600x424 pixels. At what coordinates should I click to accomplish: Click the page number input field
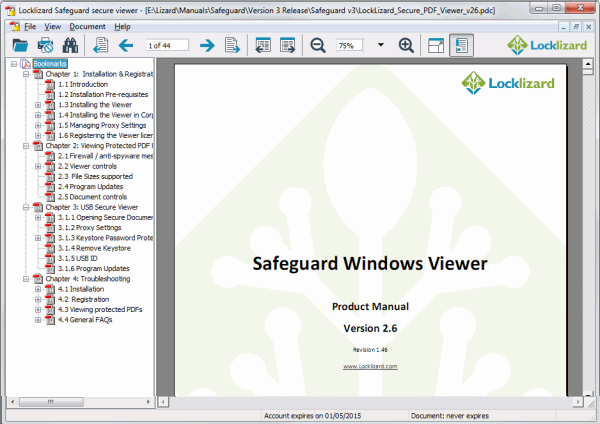click(166, 46)
